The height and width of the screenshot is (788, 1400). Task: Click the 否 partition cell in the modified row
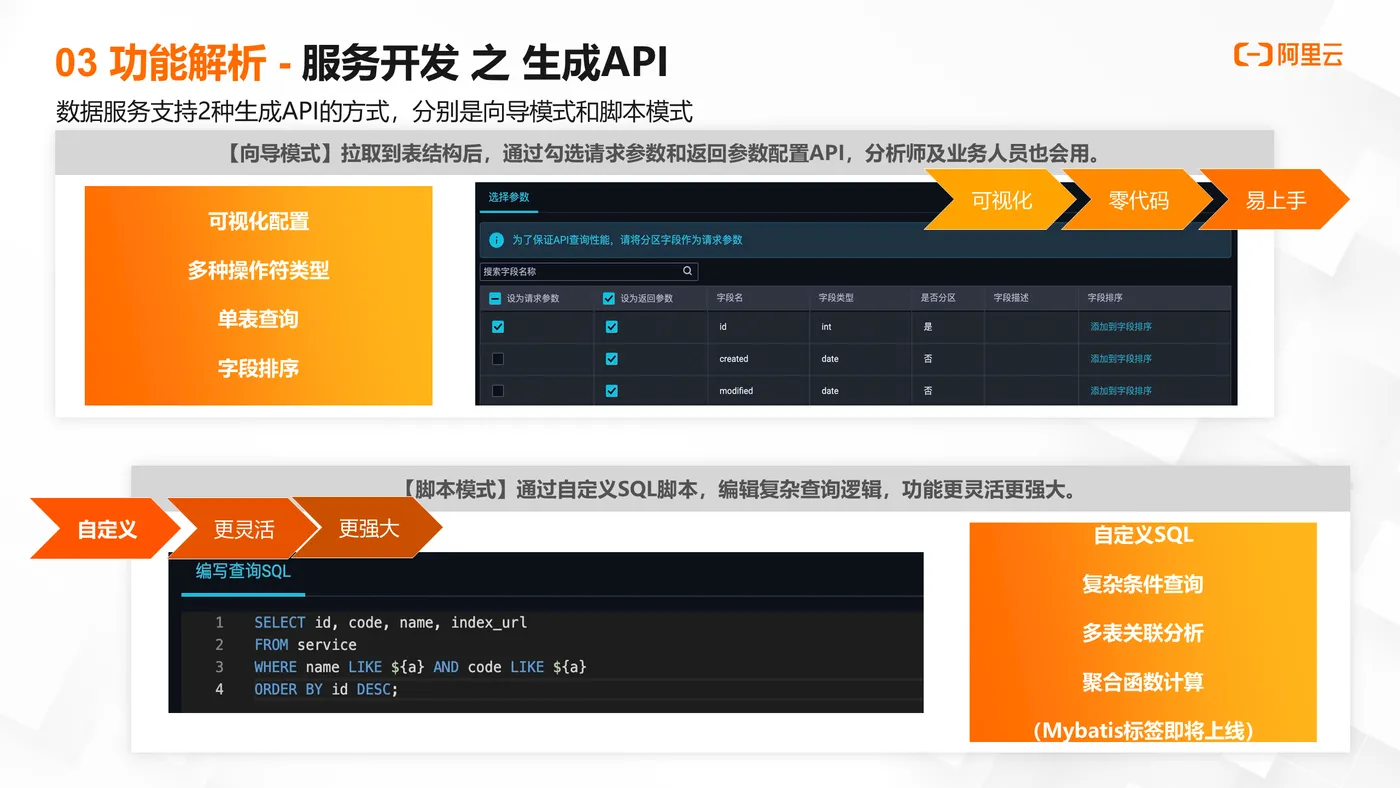(928, 391)
